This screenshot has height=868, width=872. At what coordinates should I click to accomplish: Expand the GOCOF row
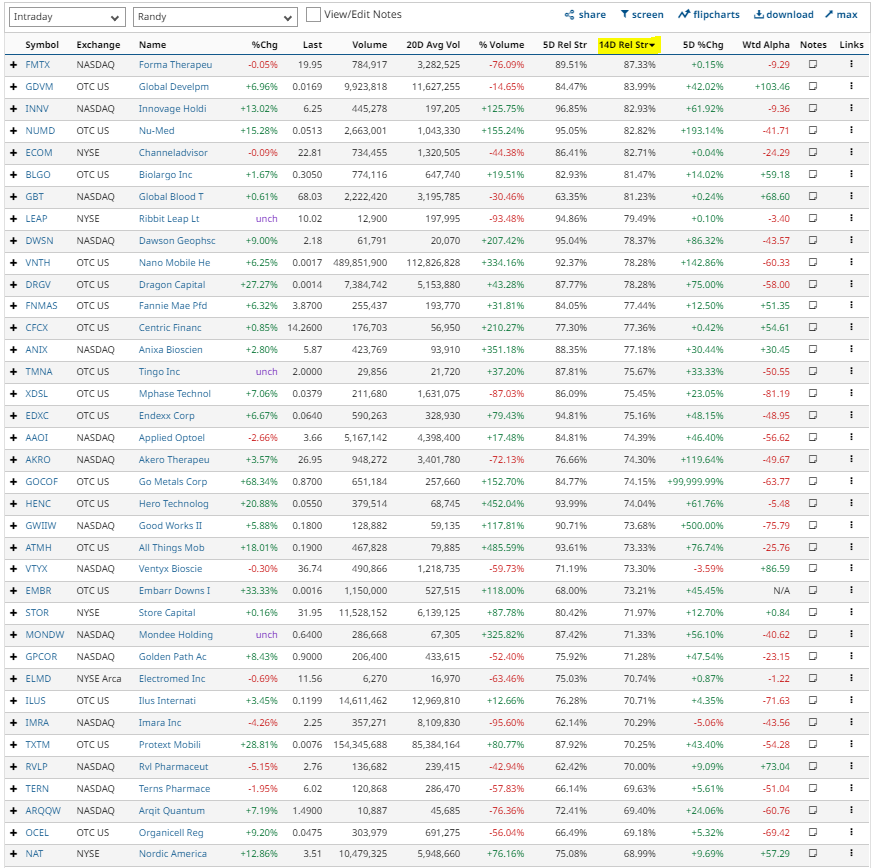(x=13, y=482)
